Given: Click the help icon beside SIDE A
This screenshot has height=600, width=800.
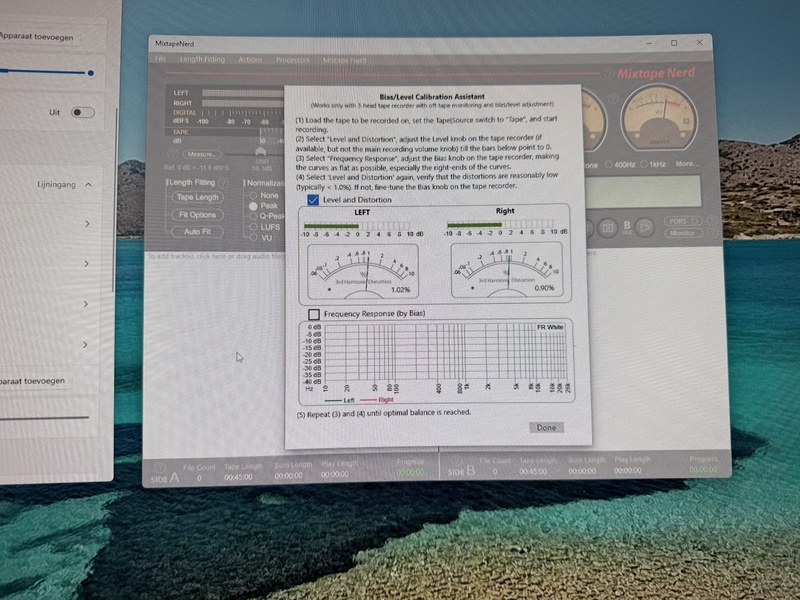Looking at the screenshot, I should click(160, 467).
